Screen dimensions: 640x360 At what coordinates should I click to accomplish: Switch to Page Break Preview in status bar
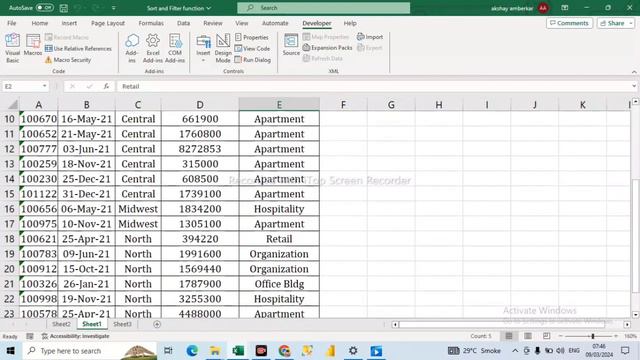pyautogui.click(x=547, y=336)
